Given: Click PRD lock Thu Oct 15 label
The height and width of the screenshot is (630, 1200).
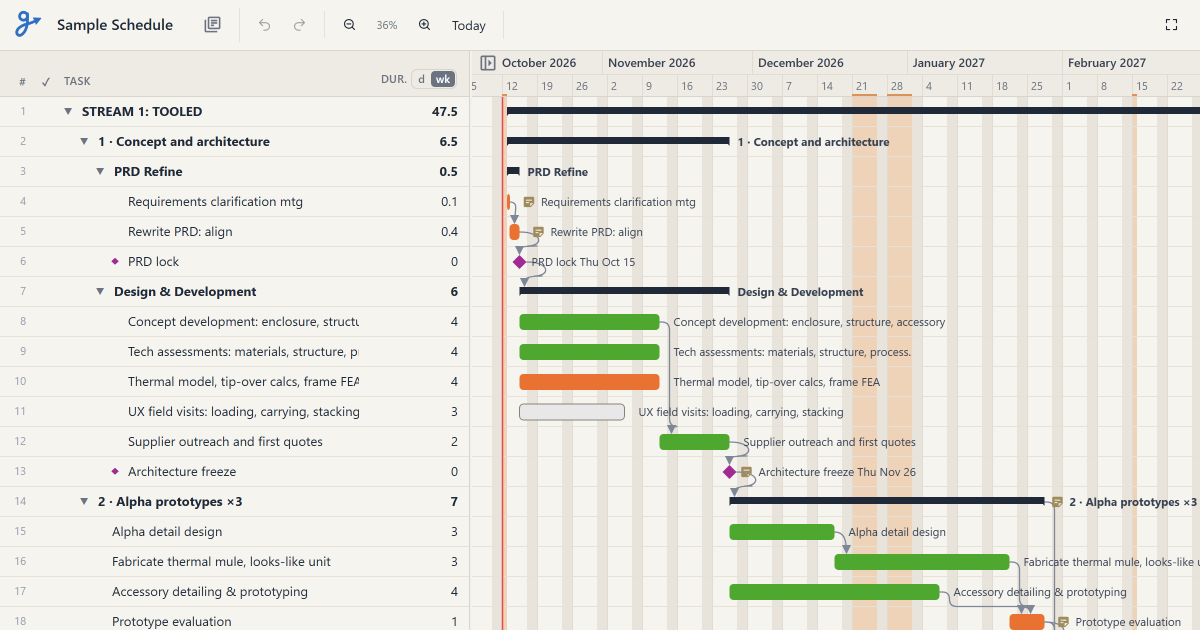Looking at the screenshot, I should [x=583, y=262].
